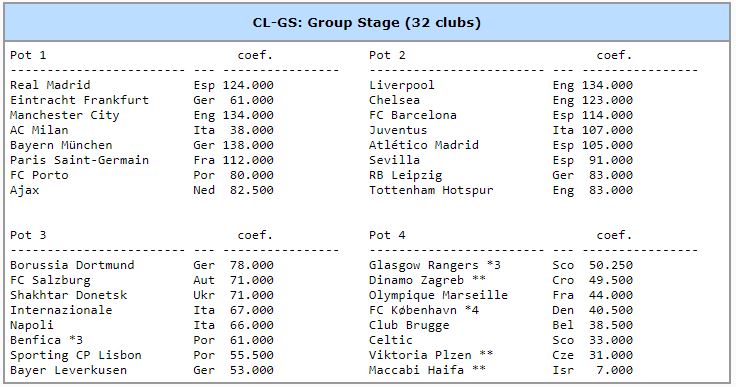Image resolution: width=736 pixels, height=387 pixels.
Task: Click Real Madrid in Pot 1
Action: tap(50, 85)
